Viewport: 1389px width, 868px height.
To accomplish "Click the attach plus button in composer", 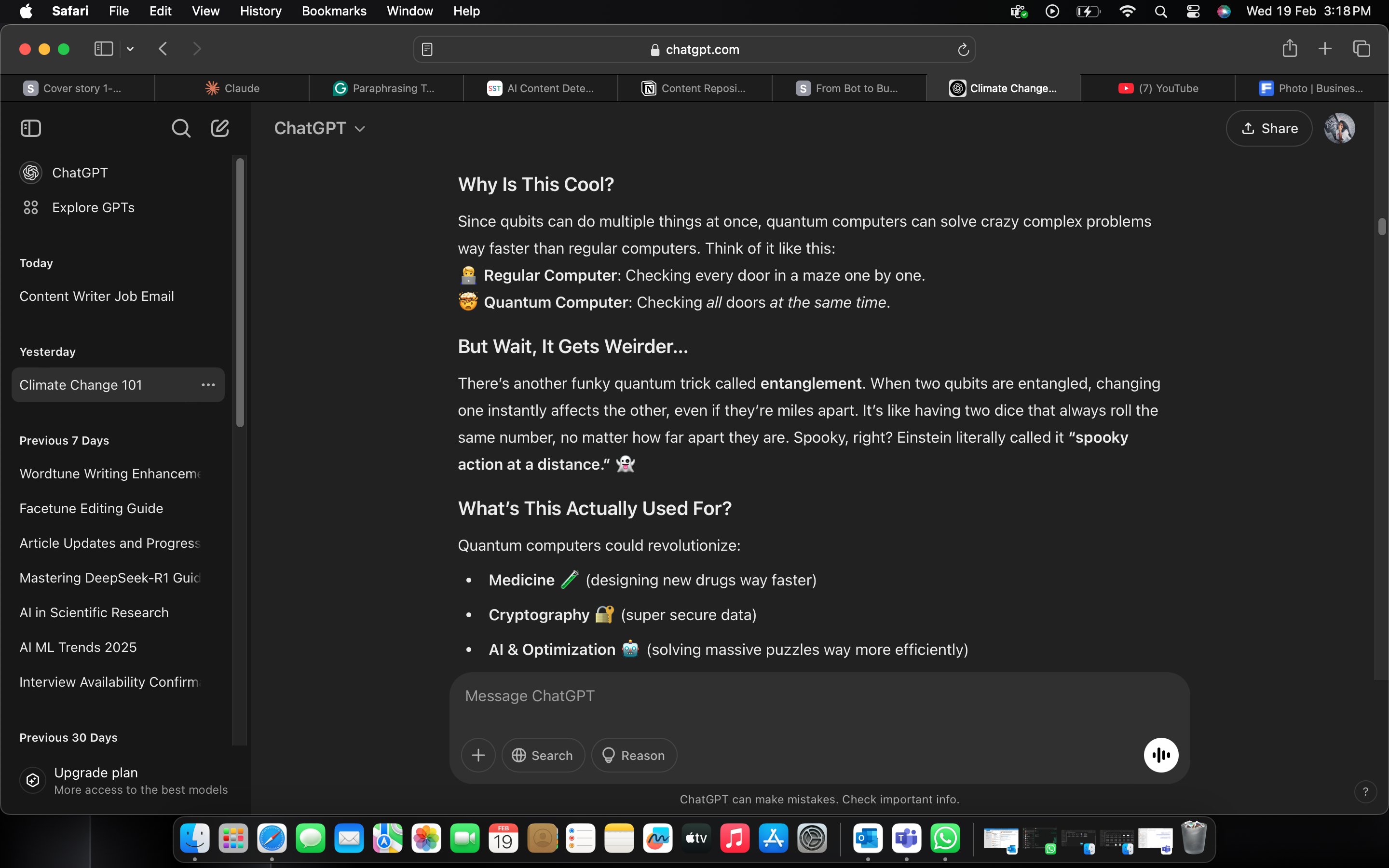I will [478, 755].
